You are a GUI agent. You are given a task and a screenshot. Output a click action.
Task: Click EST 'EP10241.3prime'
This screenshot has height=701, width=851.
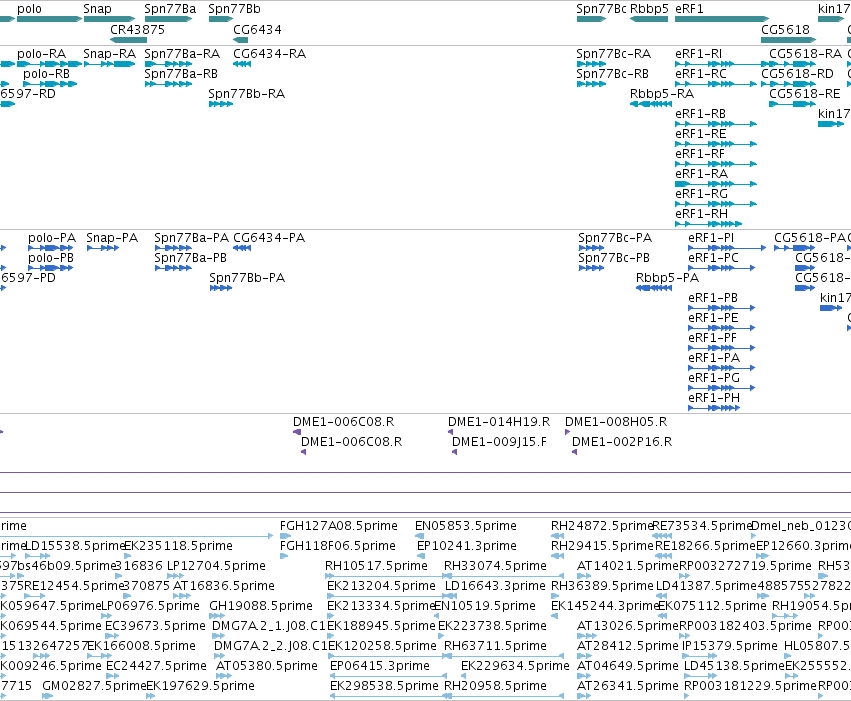467,546
